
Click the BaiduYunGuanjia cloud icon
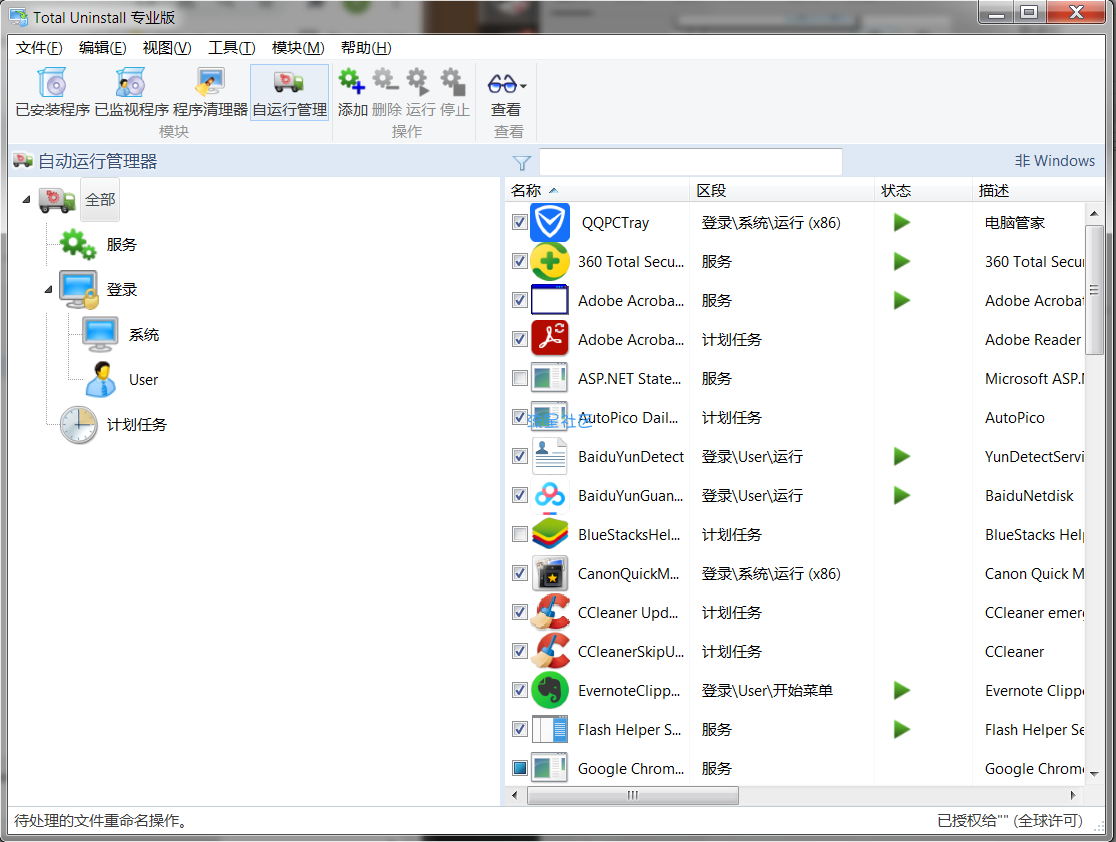coord(550,495)
